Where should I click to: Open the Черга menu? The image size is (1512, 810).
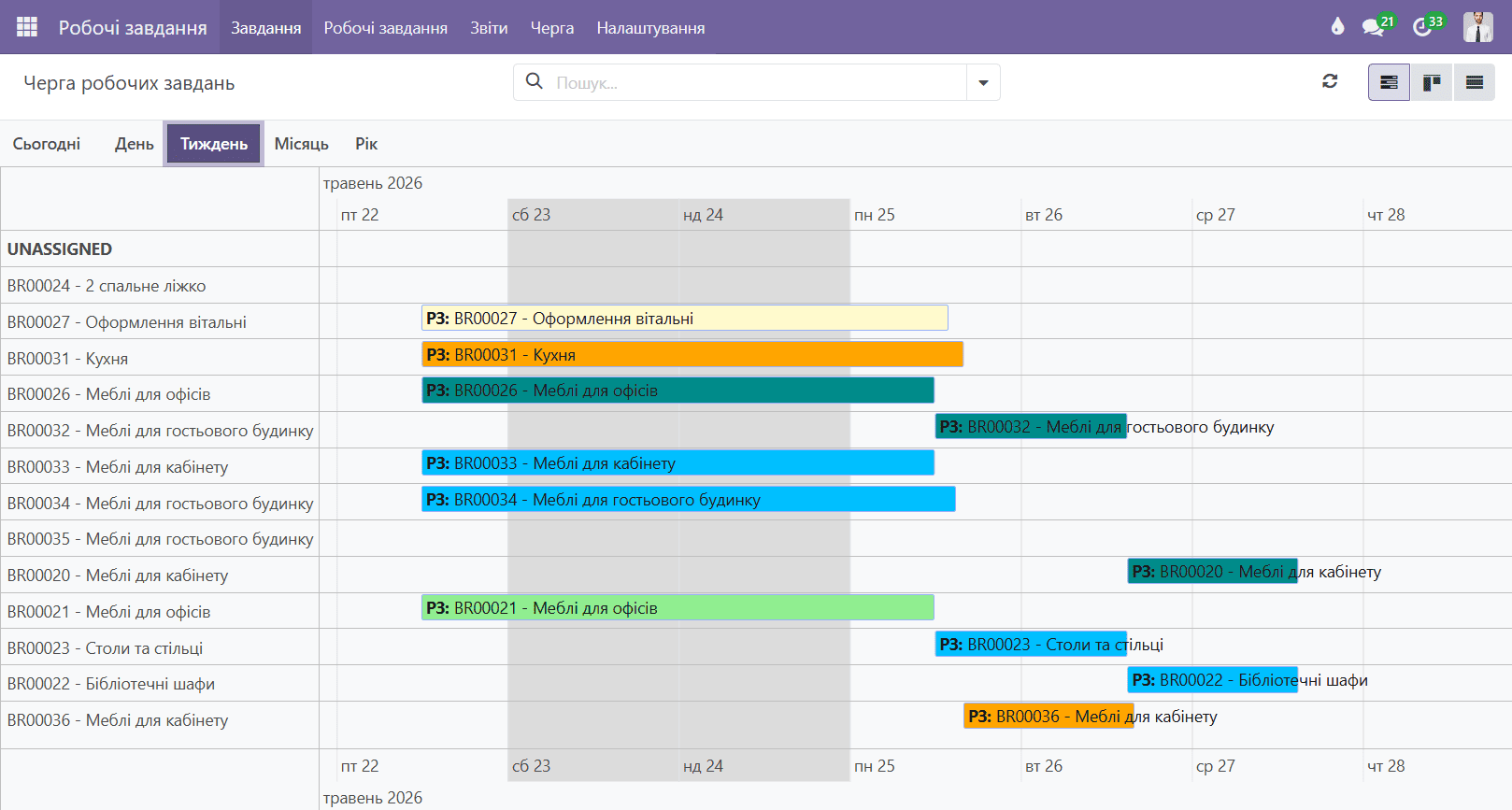[x=552, y=28]
